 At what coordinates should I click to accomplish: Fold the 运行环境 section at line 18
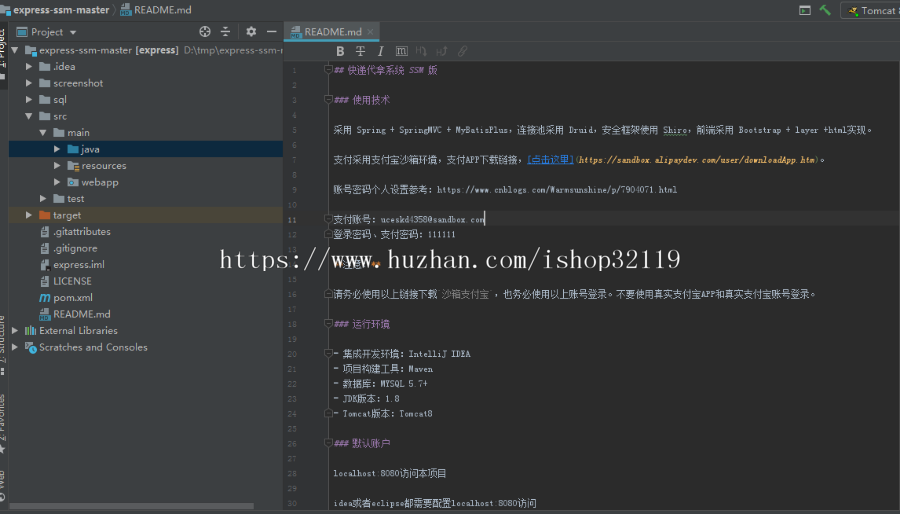coord(328,324)
